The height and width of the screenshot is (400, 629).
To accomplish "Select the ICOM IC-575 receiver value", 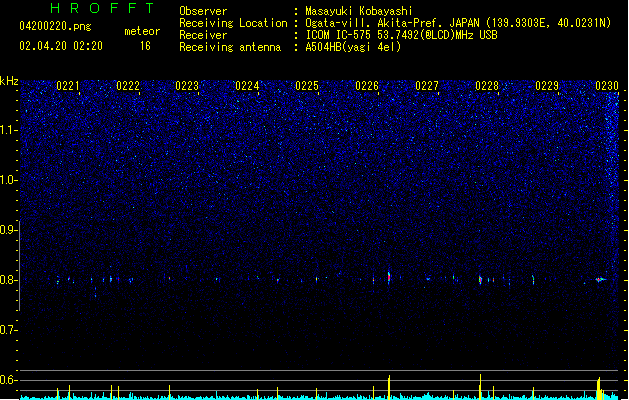I will (402, 35).
